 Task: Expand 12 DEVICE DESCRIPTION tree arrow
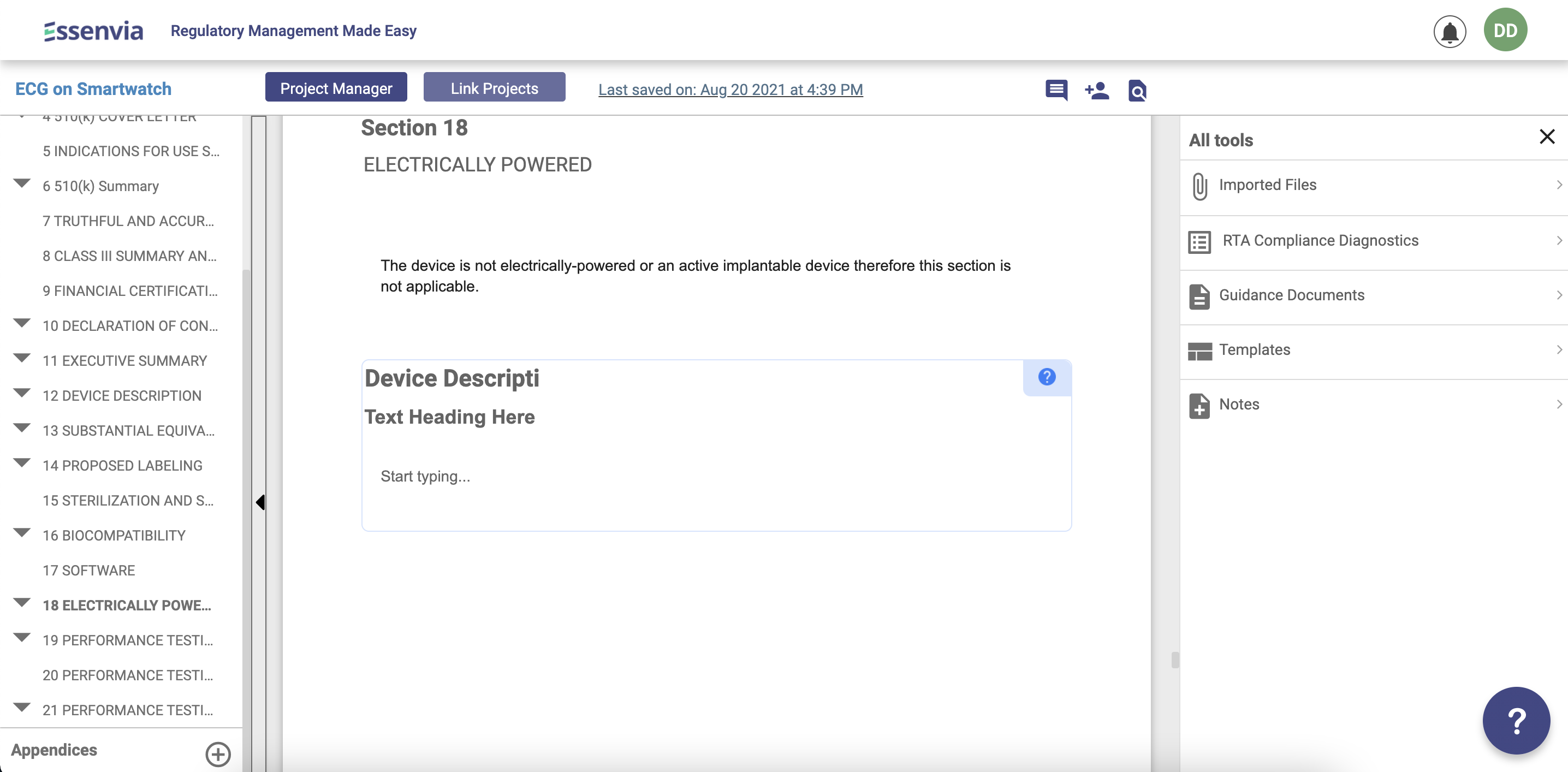(x=22, y=393)
